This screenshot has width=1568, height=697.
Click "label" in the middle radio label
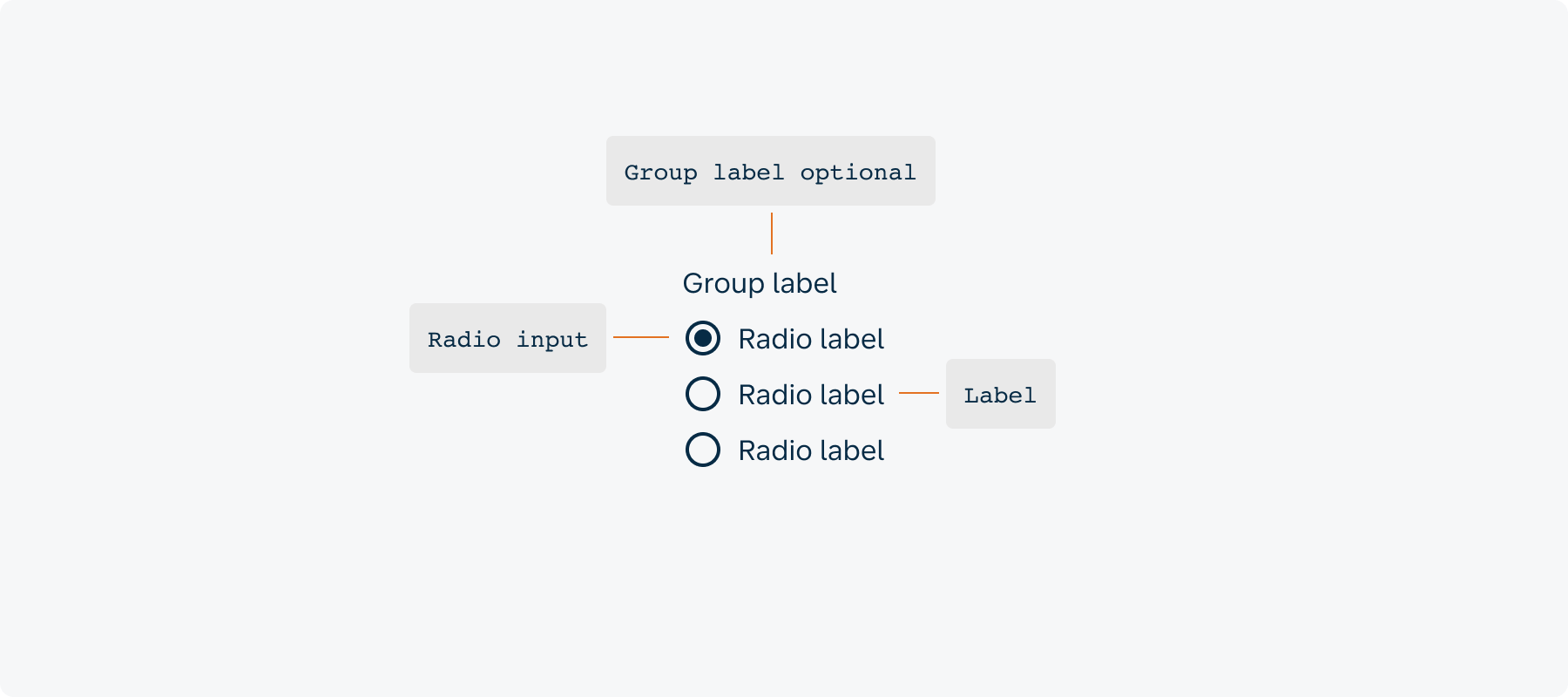pyautogui.click(x=848, y=395)
